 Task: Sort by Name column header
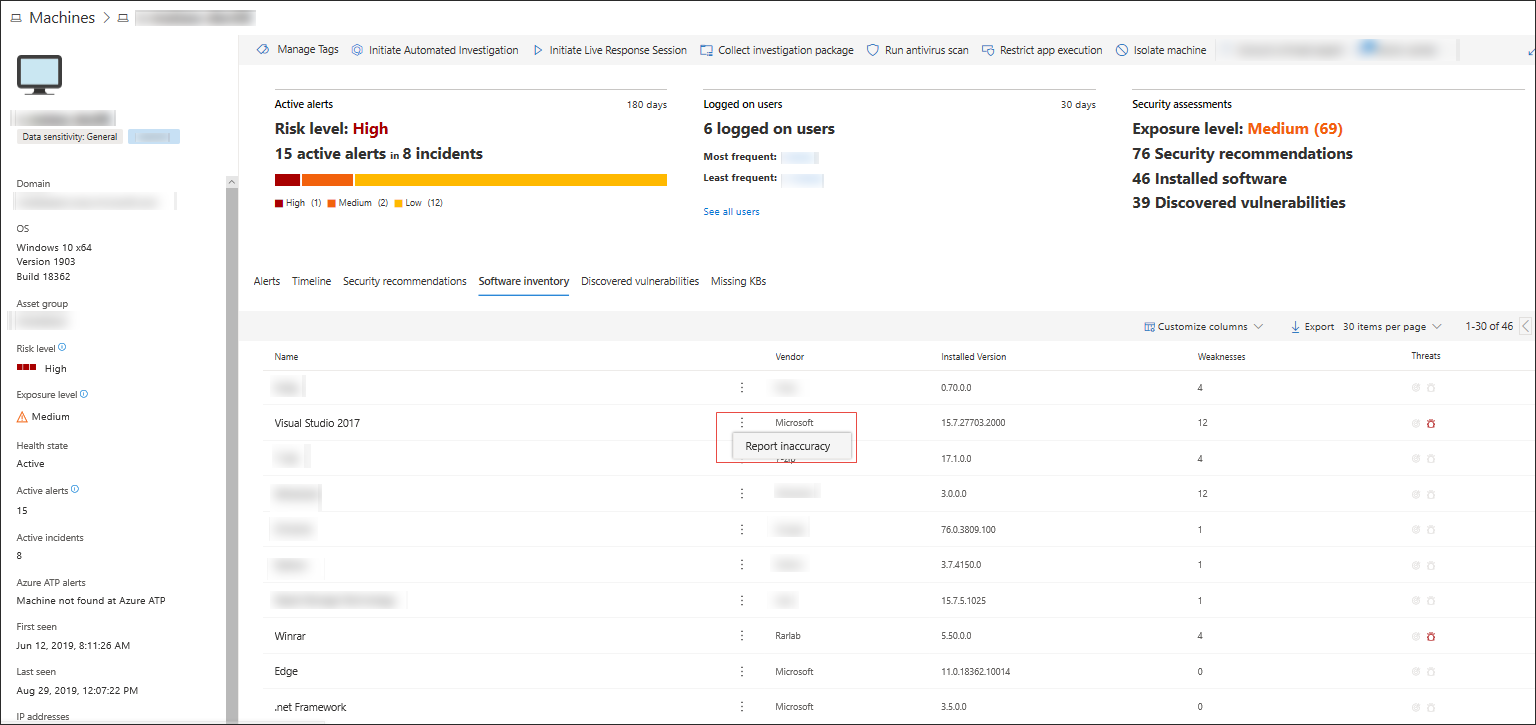click(286, 357)
